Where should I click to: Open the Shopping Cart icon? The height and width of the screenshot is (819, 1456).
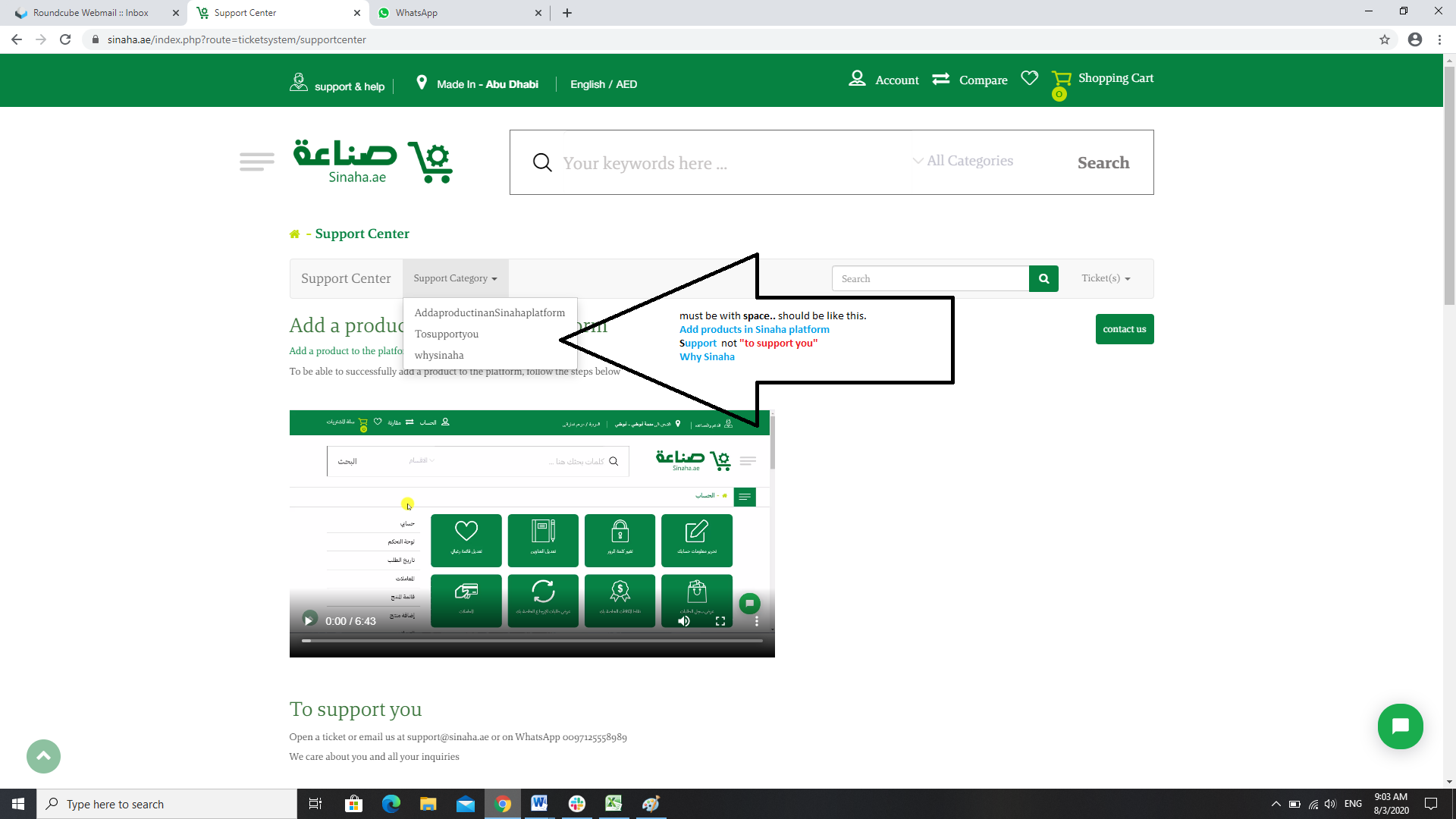(x=1061, y=79)
